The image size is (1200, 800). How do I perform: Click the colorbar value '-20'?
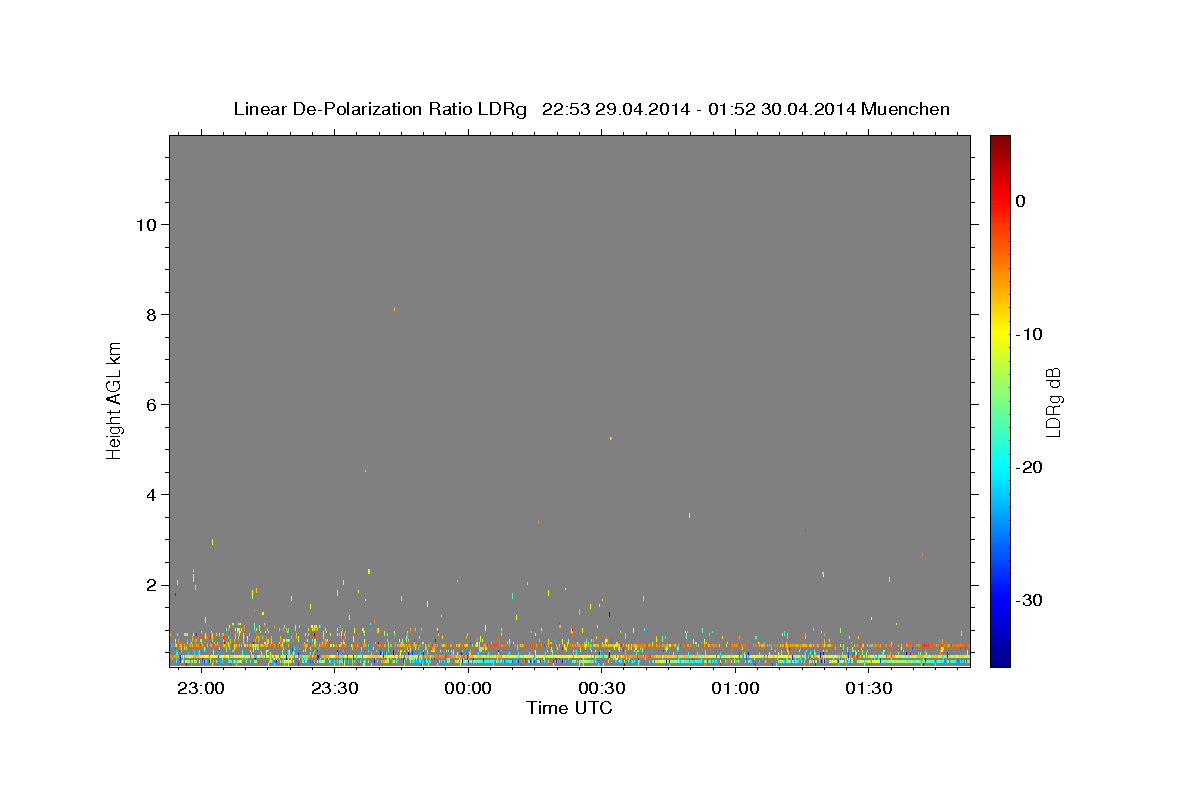point(1030,467)
